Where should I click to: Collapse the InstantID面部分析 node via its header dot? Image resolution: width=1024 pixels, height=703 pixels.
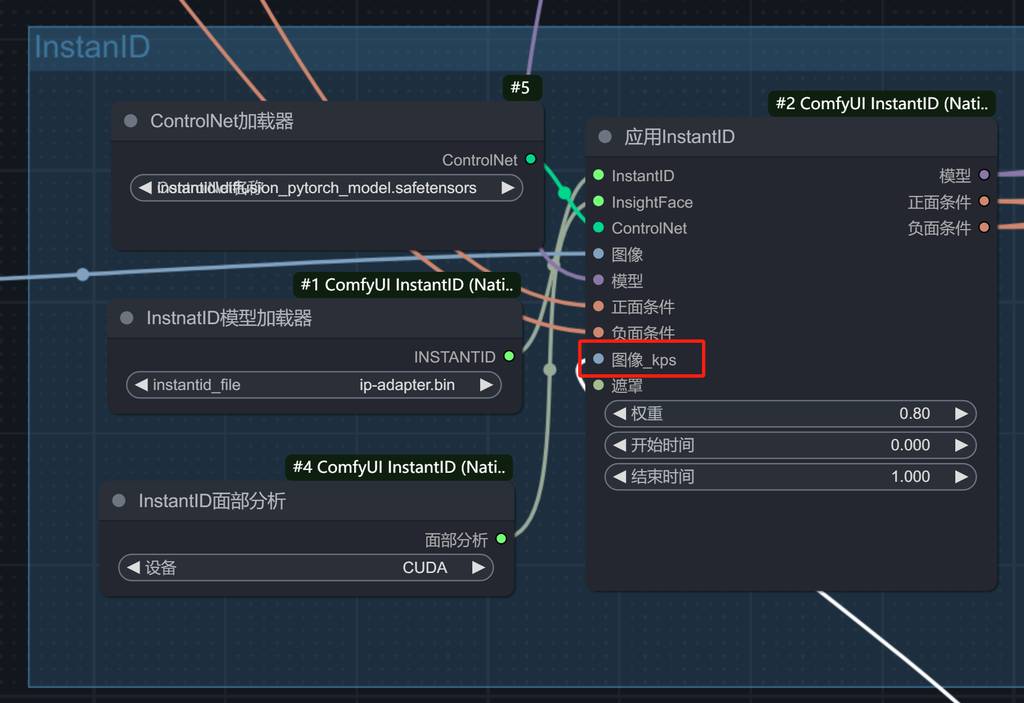[119, 501]
